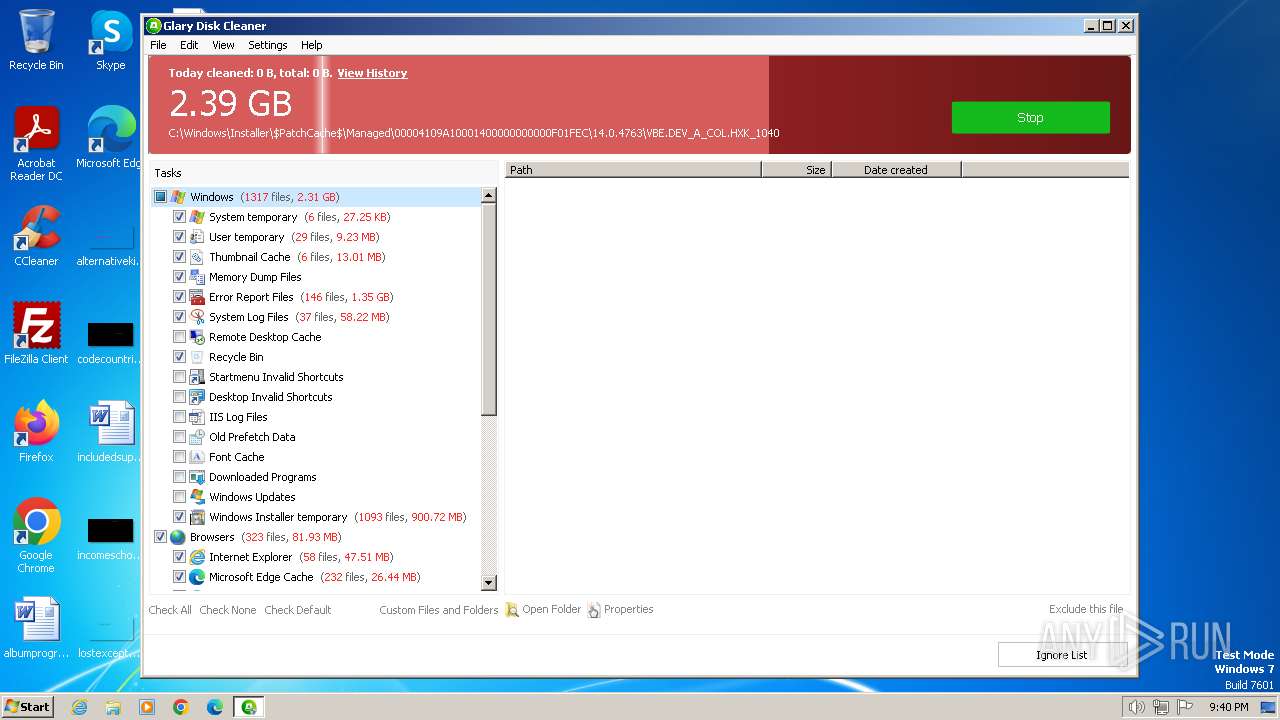
Task: Click the Old Prefetch Data icon
Action: tap(197, 437)
